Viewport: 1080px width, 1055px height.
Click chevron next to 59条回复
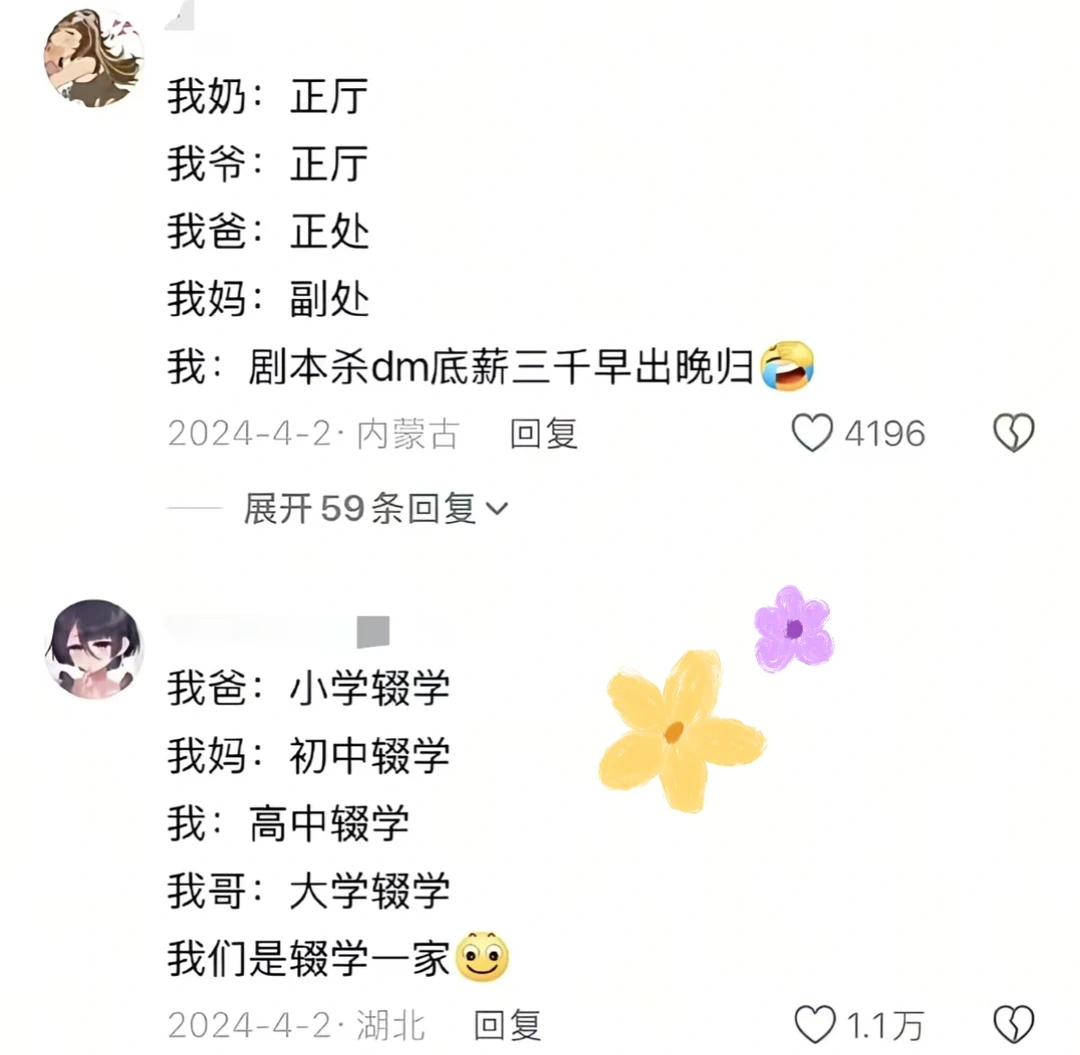(x=497, y=509)
